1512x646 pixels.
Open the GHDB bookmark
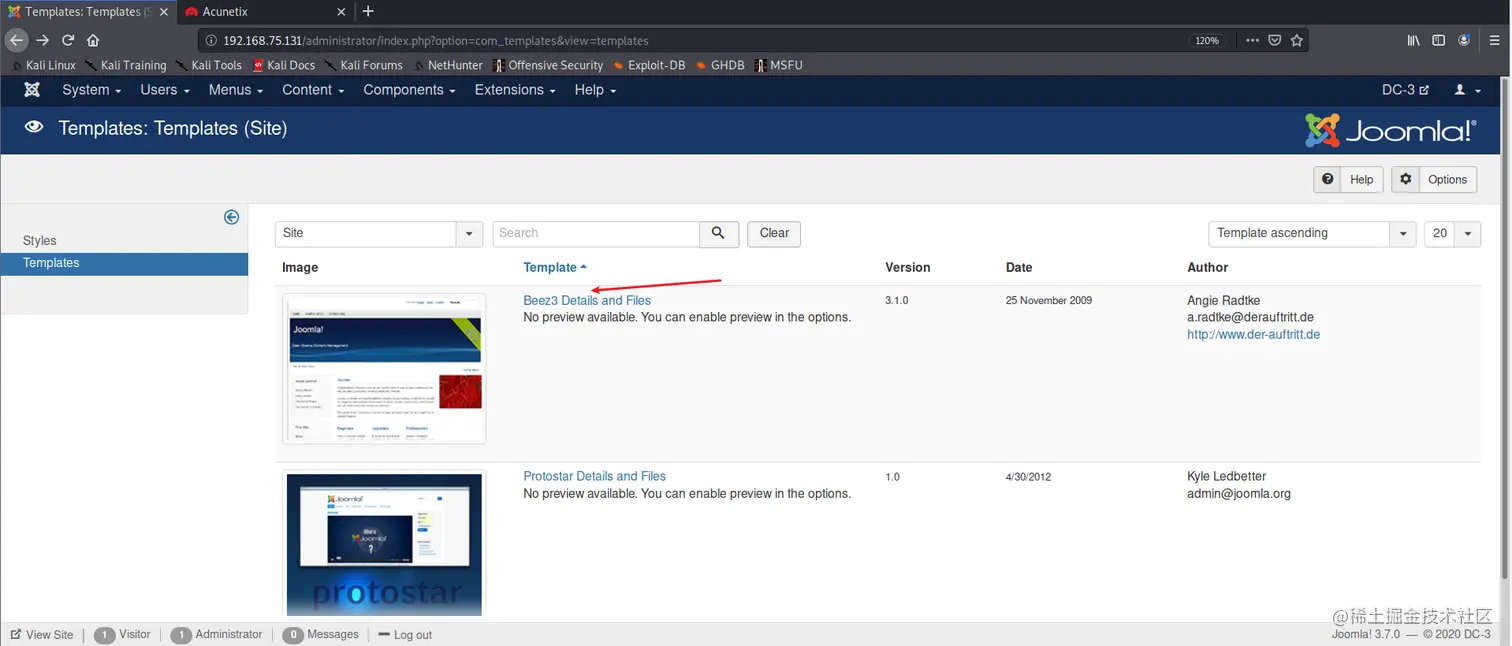pyautogui.click(x=720, y=65)
